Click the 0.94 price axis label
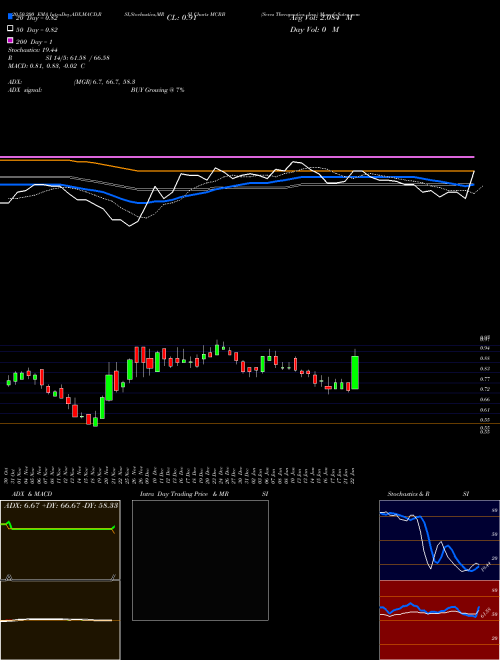 pos(485,348)
